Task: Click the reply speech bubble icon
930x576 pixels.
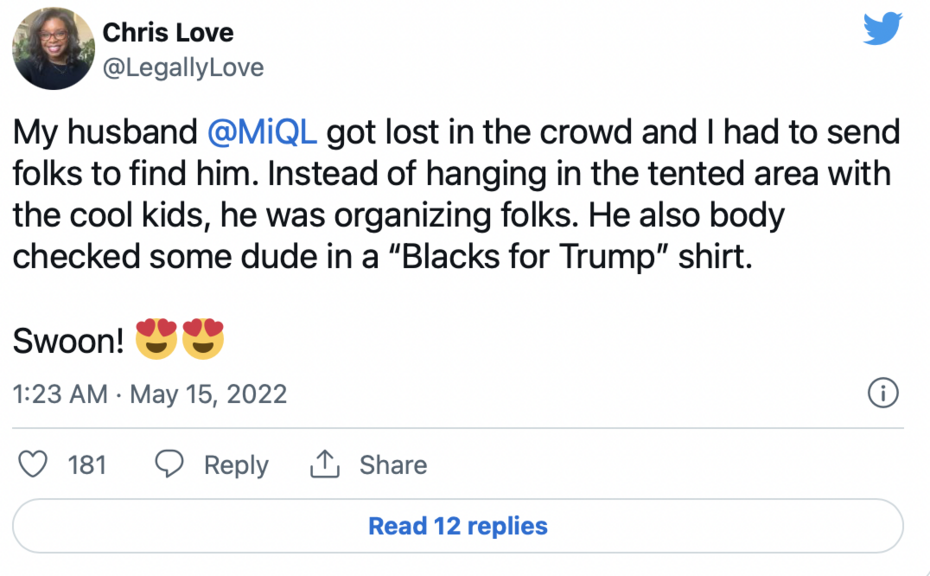Action: 170,464
